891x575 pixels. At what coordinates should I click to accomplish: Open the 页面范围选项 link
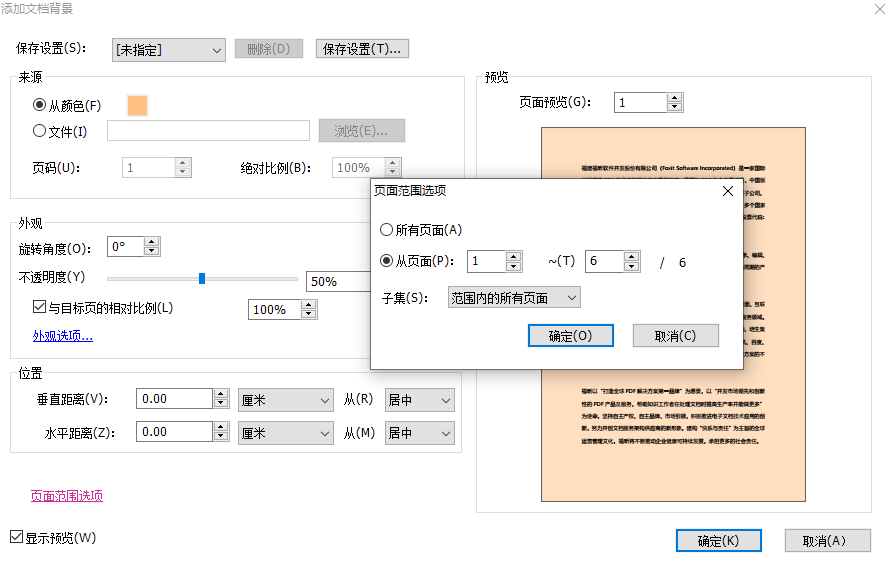coord(66,495)
